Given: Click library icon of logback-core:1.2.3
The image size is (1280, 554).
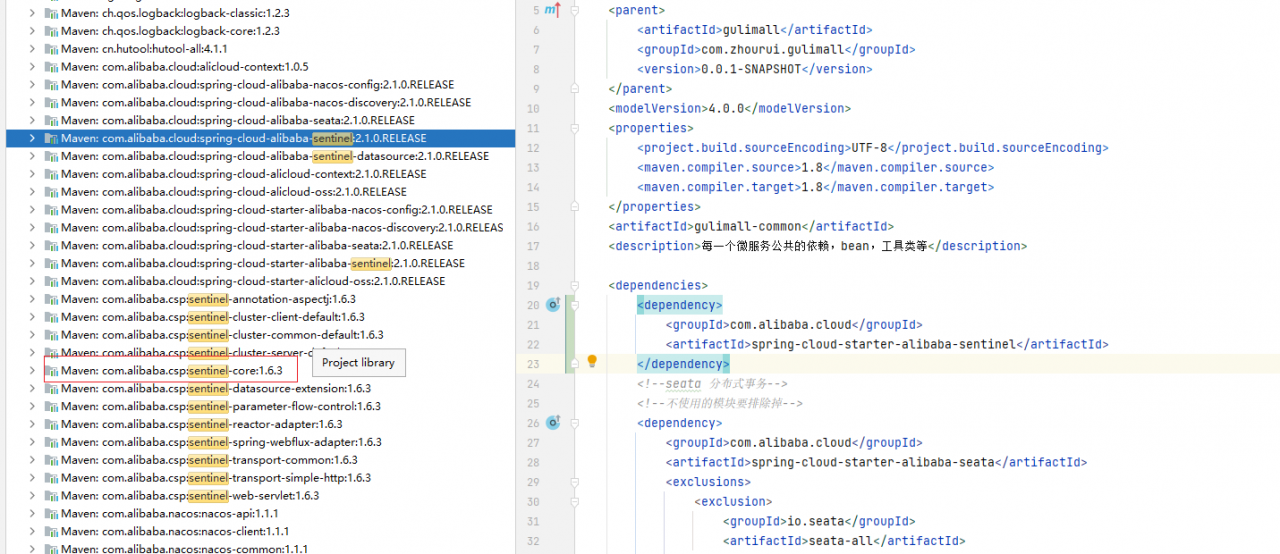Looking at the screenshot, I should click(x=51, y=31).
